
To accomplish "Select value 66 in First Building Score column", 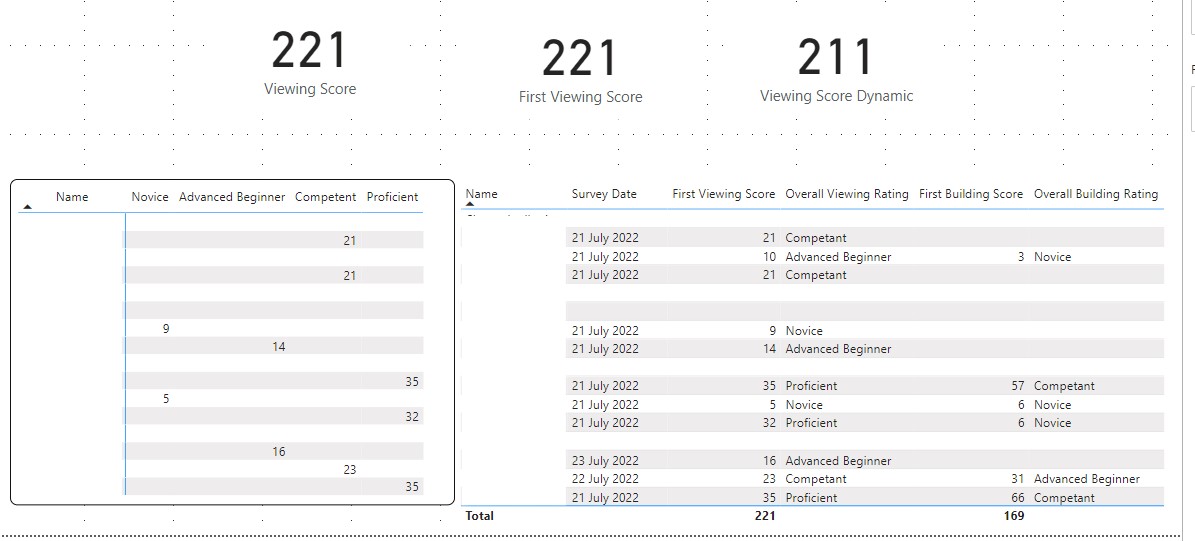I will [1017, 498].
